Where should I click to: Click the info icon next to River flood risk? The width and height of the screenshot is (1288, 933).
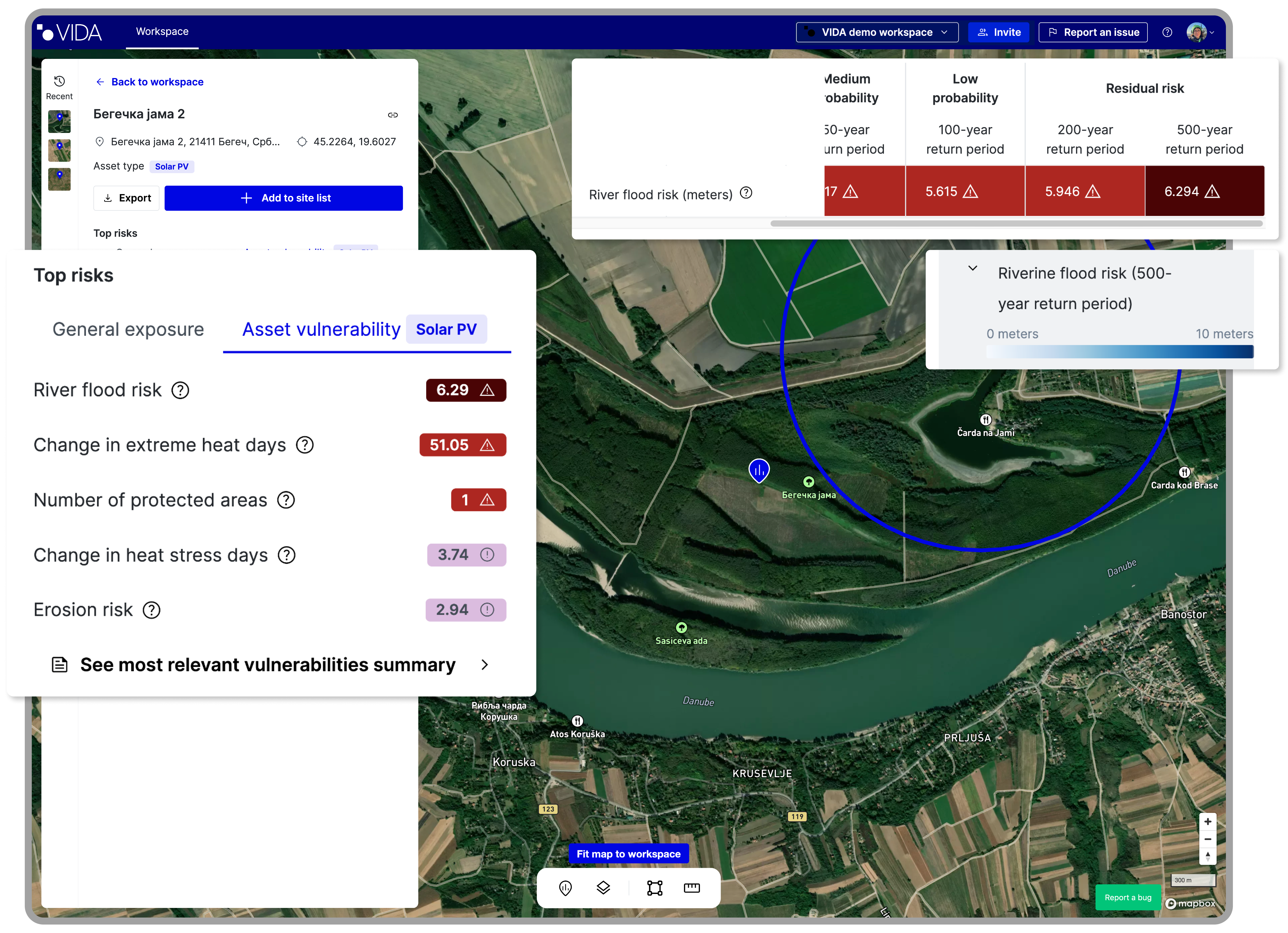180,391
